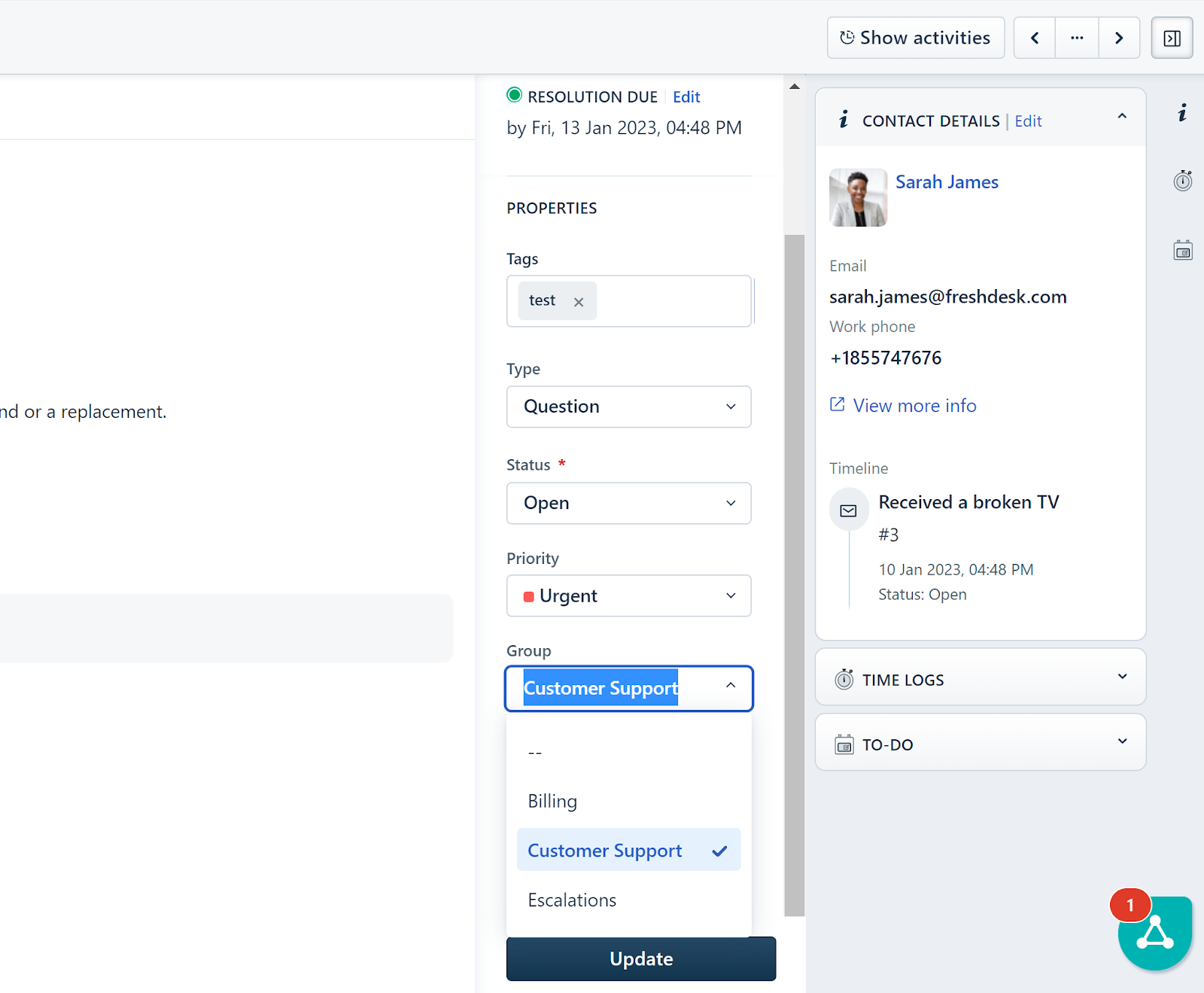Click Show activities button
Screen dimensions: 1204x993
pos(915,38)
